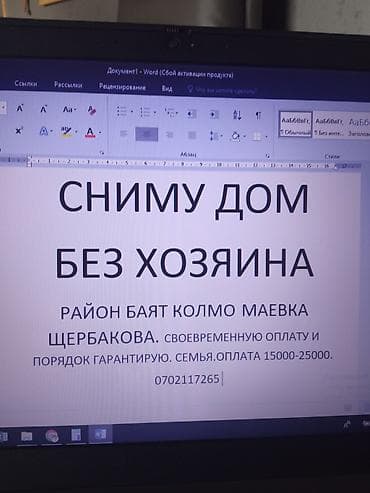Sort text with the A-Z sort icon
Viewport: 370px width, 493px height.
click(237, 115)
